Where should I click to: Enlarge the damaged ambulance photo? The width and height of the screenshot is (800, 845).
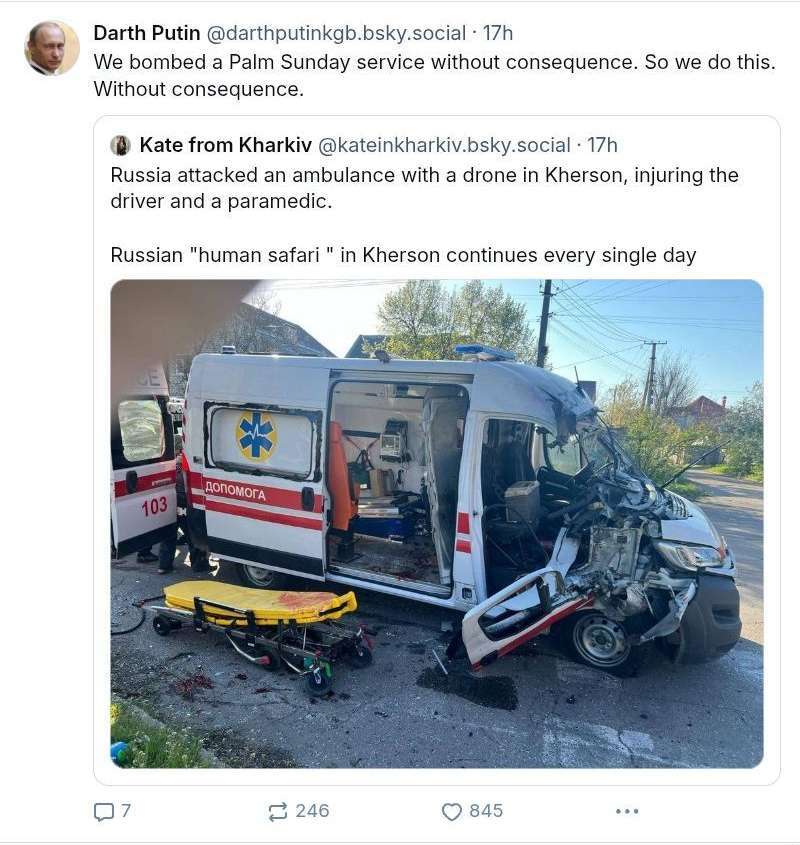437,523
